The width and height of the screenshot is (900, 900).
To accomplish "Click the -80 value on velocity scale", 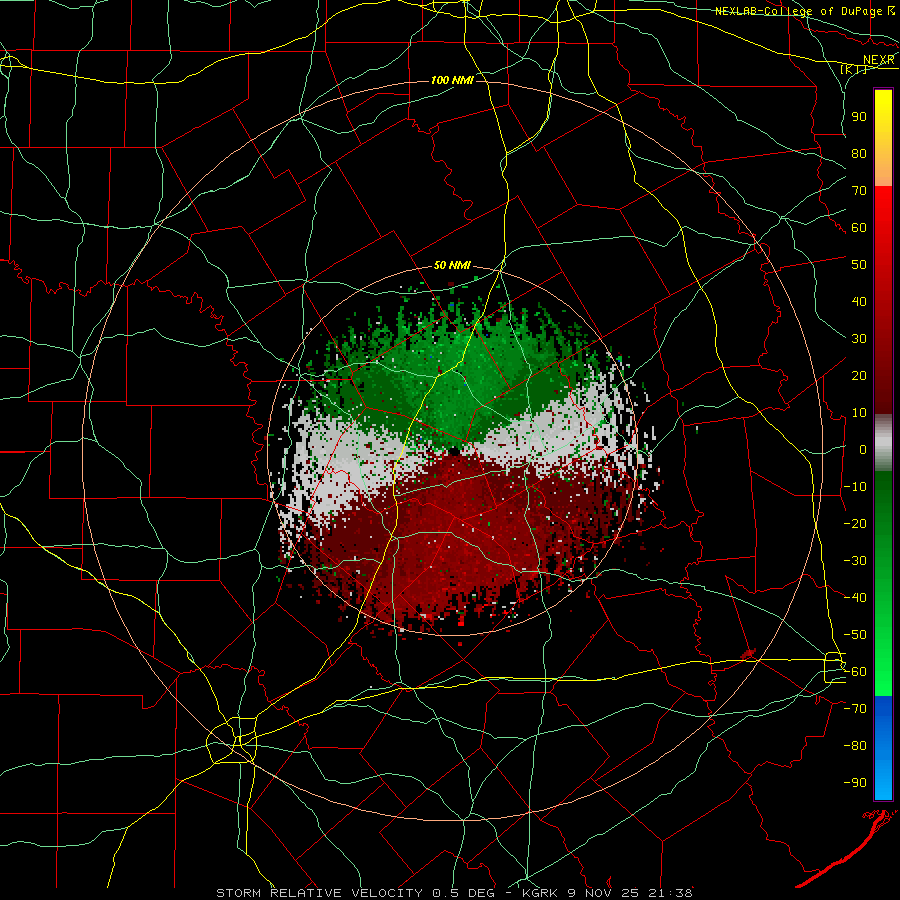I will 855,746.
